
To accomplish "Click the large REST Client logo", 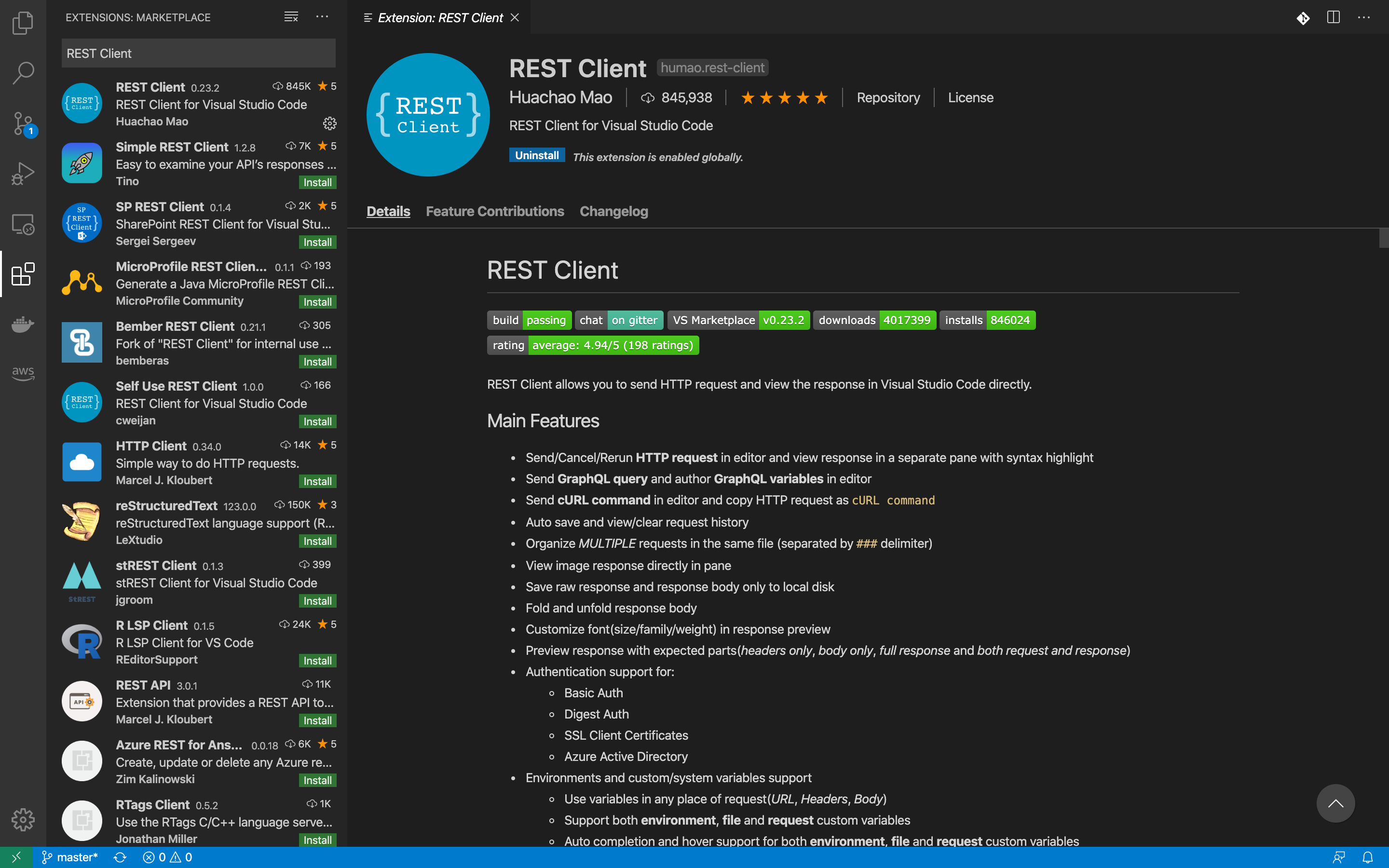I will tap(428, 115).
